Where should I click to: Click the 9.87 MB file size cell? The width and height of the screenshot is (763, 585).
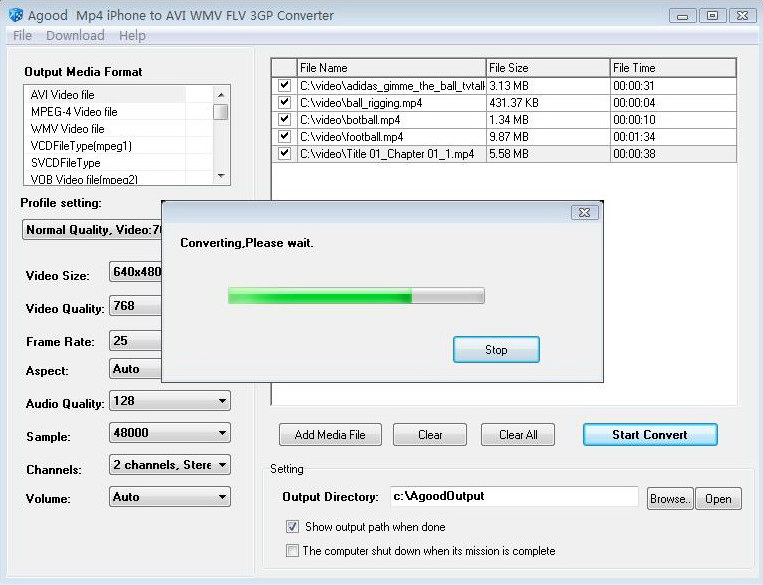pyautogui.click(x=548, y=137)
